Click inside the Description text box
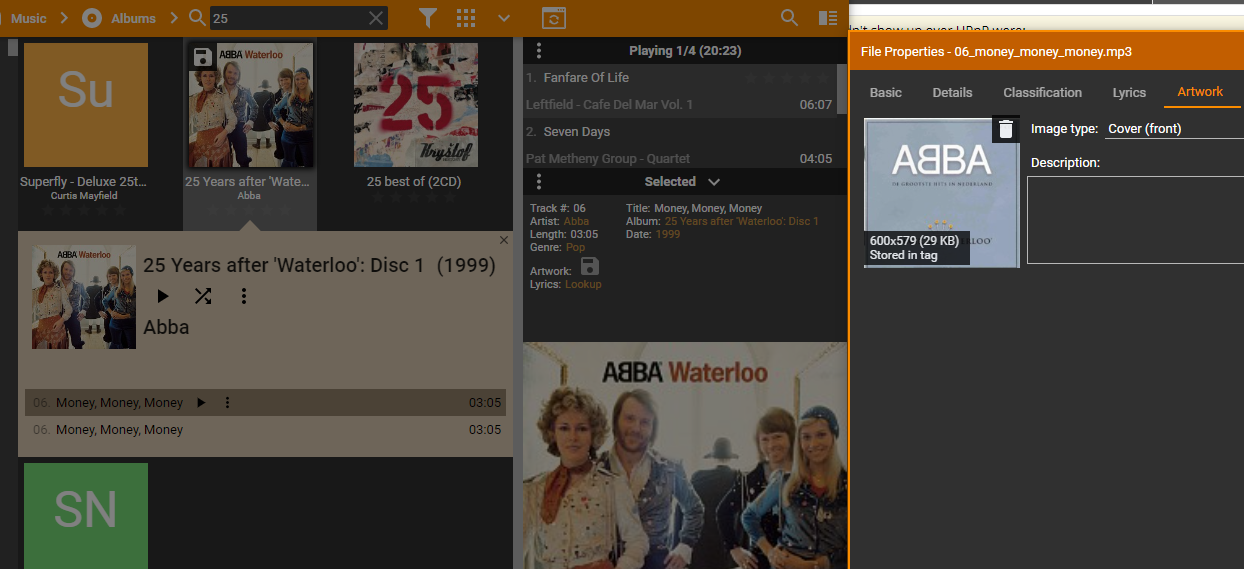The height and width of the screenshot is (569, 1244). click(x=1135, y=220)
